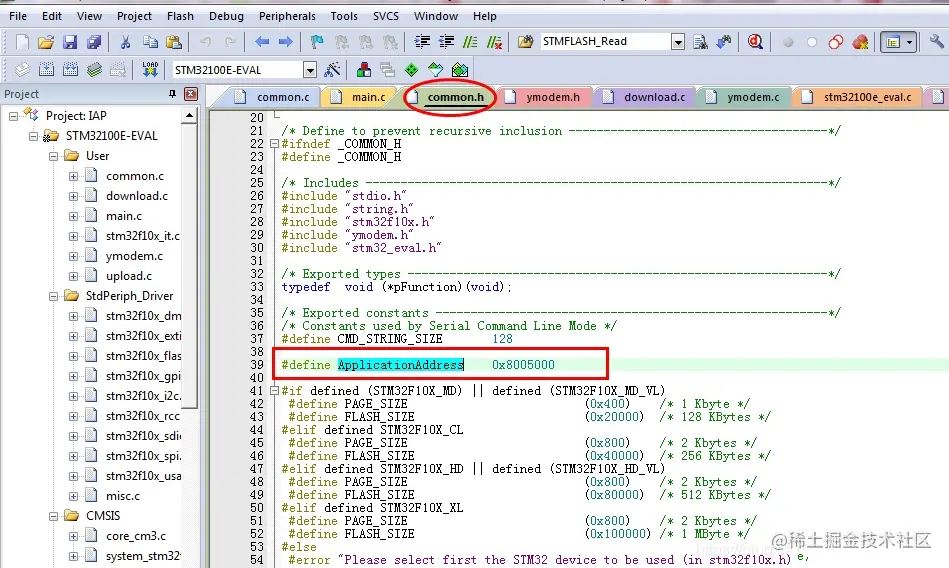Start the debug session icon
Image resolution: width=949 pixels, height=568 pixels.
(x=755, y=42)
